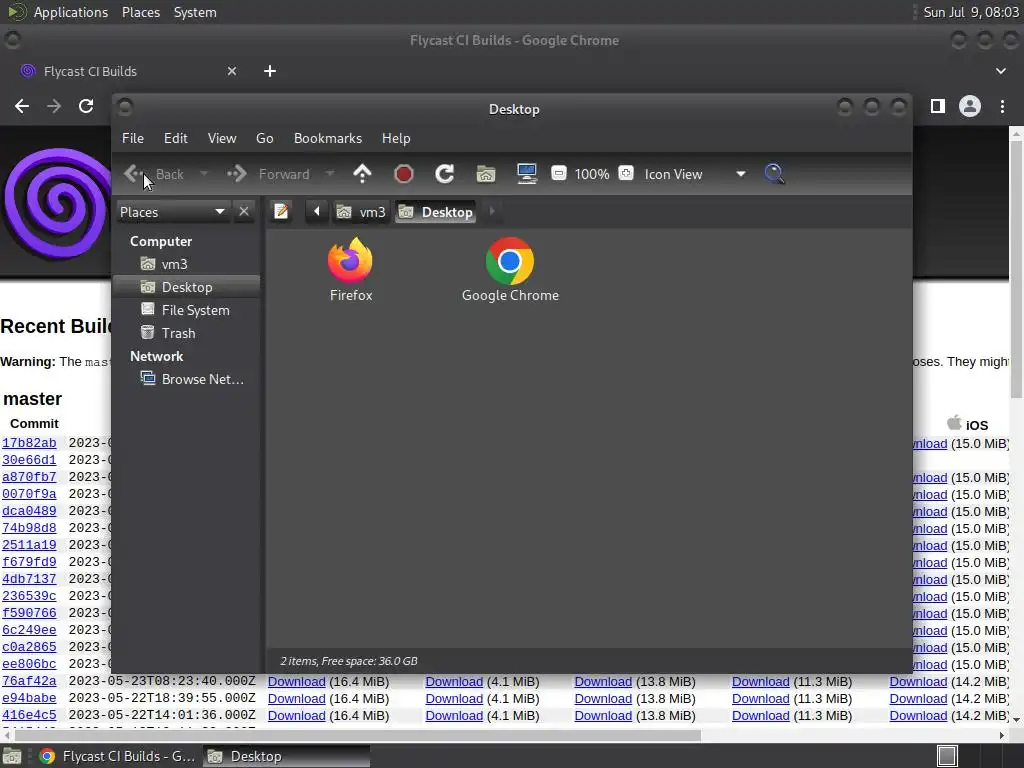This screenshot has width=1024, height=768.
Task: Reload the Desktop folder in file manager
Action: point(445,174)
